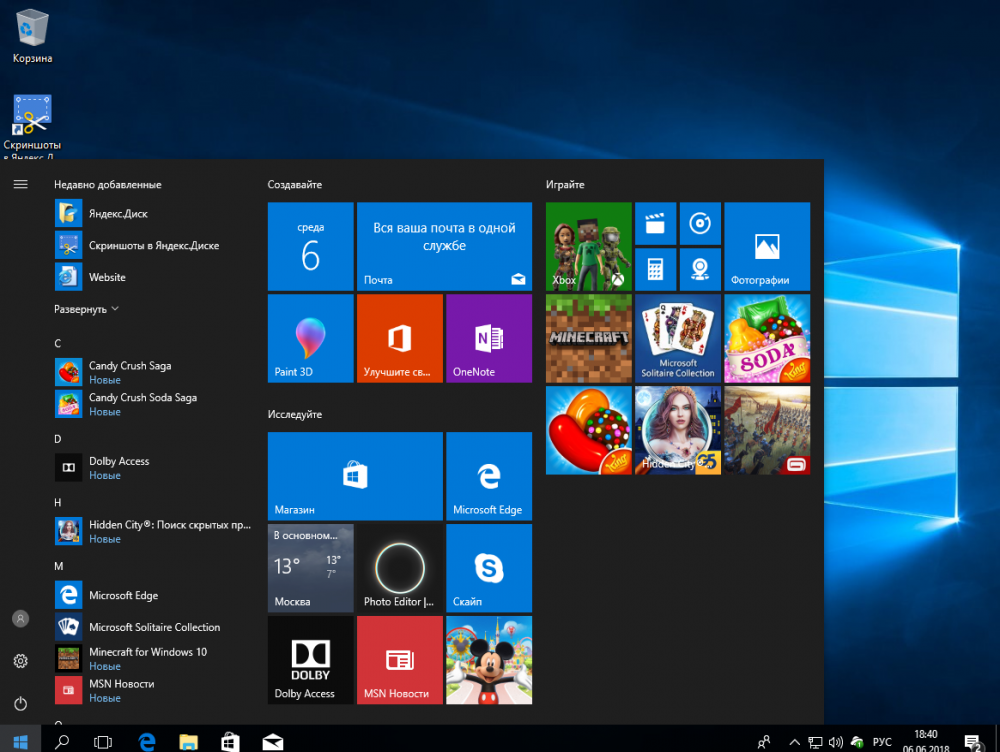Open the Paint 3D tile
Screen dimensions: 1000x752
click(x=310, y=338)
